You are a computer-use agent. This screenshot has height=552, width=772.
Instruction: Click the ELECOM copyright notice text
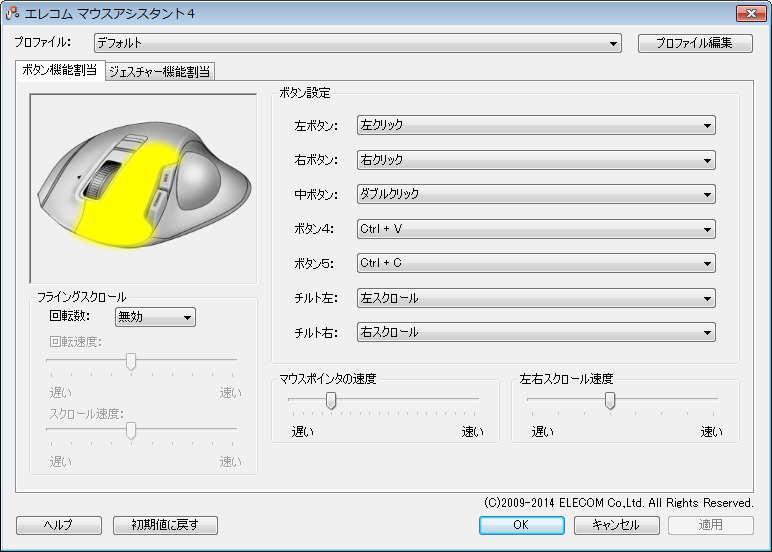pos(618,503)
